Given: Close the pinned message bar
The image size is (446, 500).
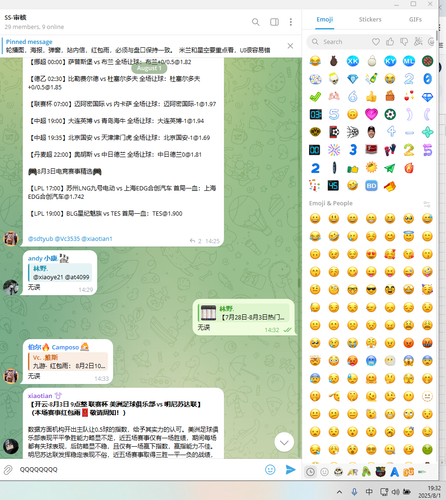Looking at the screenshot, I should pos(290,46).
